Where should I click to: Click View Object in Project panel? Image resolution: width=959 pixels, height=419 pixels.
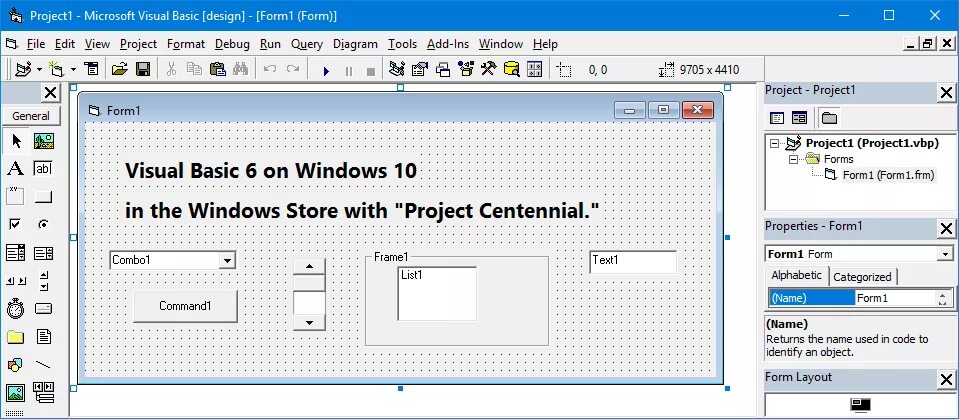pos(799,117)
